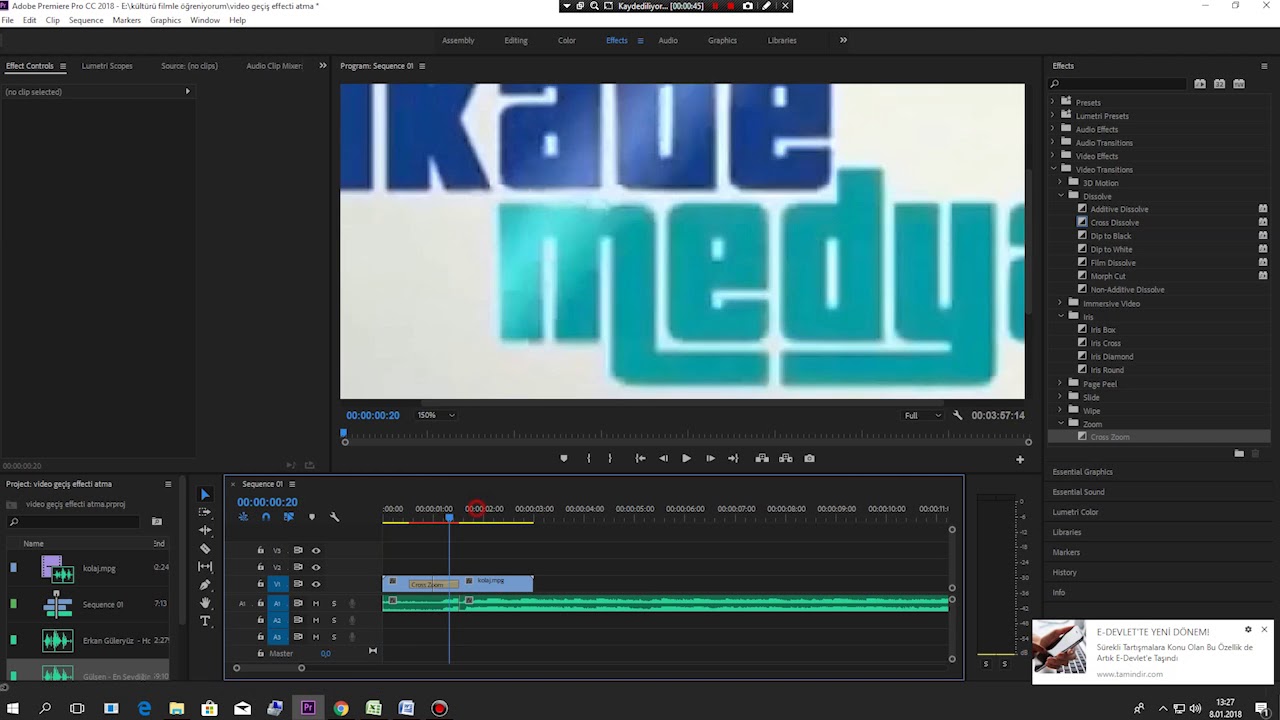Open the History panel

pos(1064,572)
